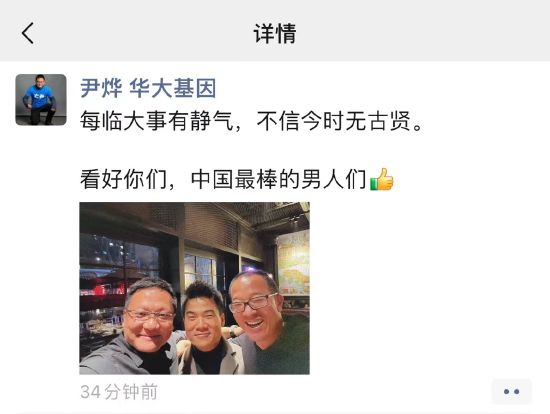Screen dimensions: 550x414
Task: Tap the two-dot like and comment button
Action: click(511, 392)
